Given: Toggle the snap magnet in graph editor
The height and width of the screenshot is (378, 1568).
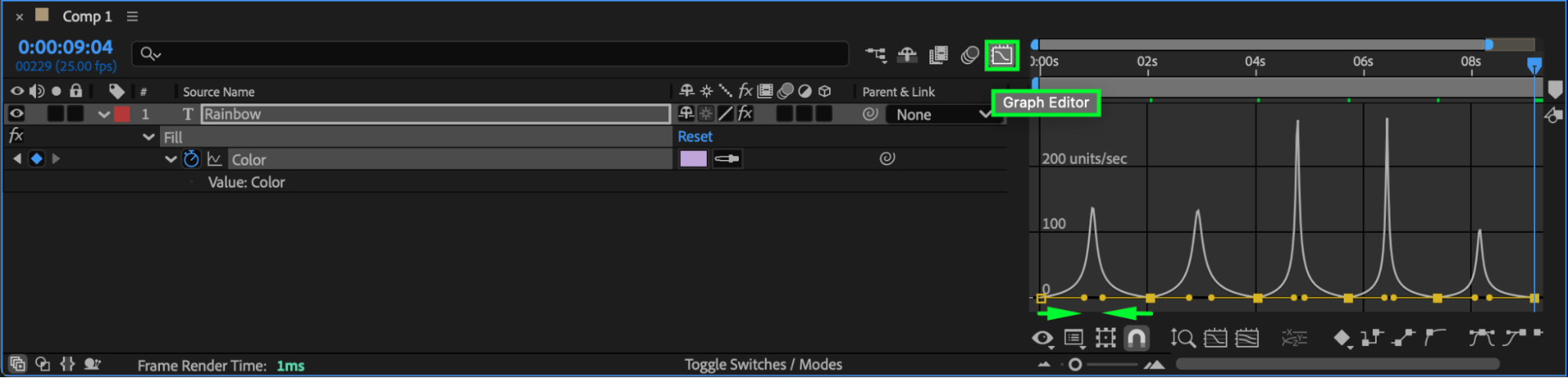Looking at the screenshot, I should coord(1136,338).
